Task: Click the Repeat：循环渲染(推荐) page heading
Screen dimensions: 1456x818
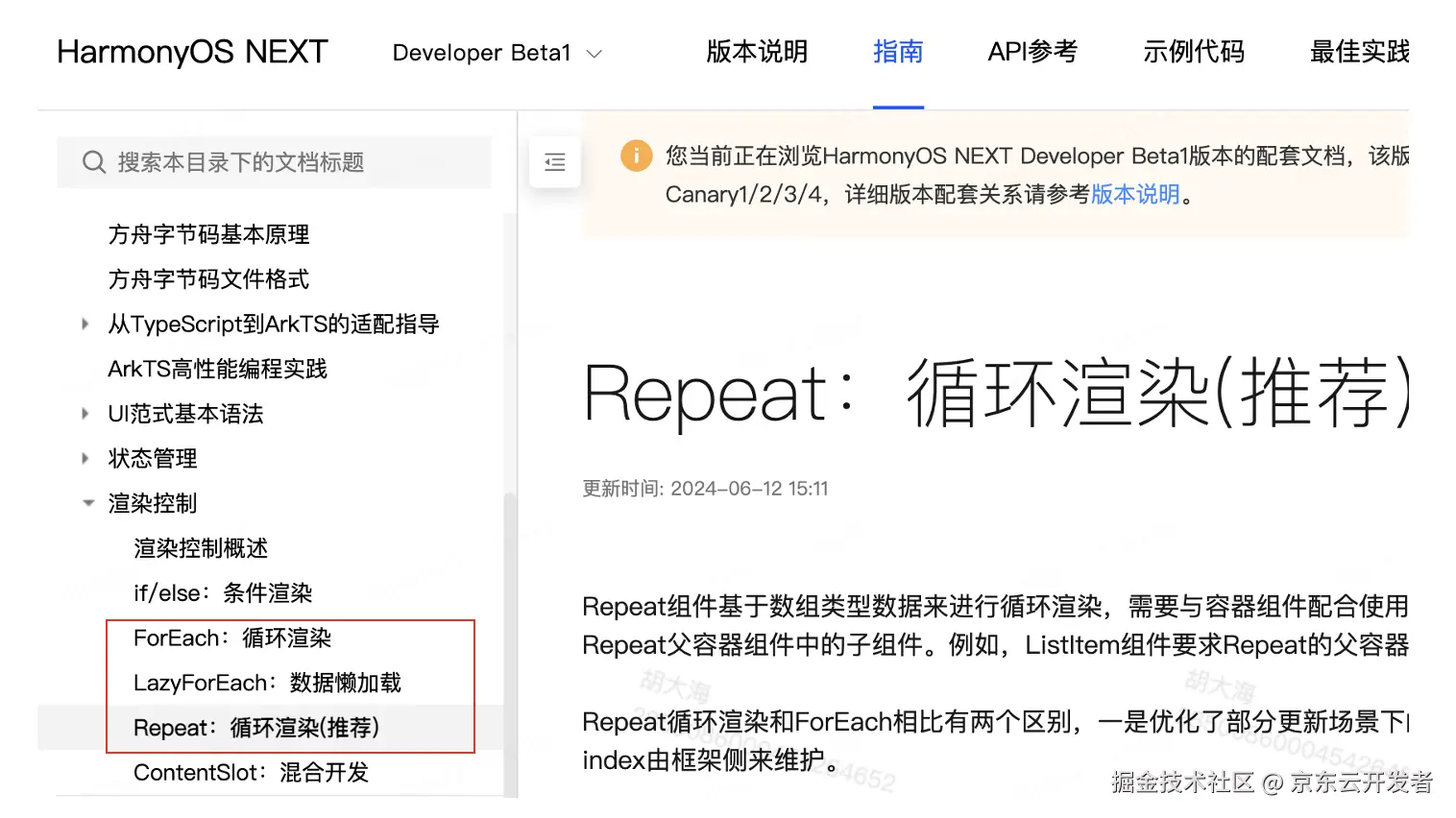Action: tap(996, 393)
